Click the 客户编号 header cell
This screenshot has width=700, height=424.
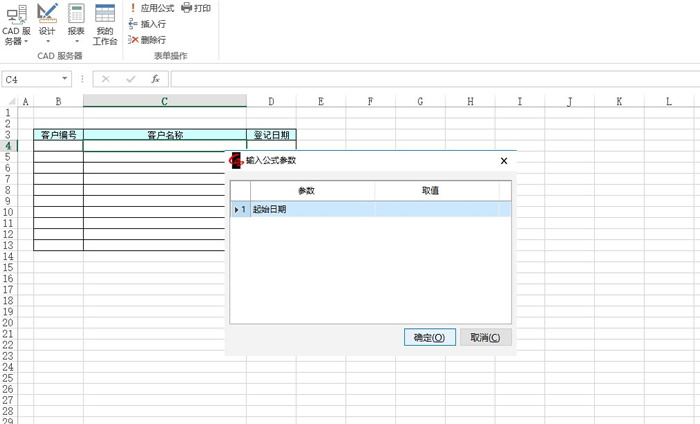(x=58, y=134)
